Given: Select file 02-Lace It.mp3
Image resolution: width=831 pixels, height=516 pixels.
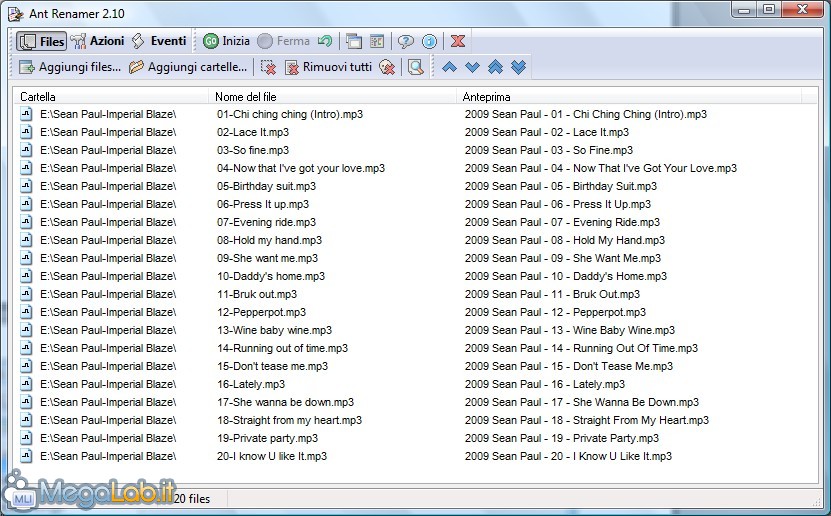Looking at the screenshot, I should pyautogui.click(x=253, y=132).
